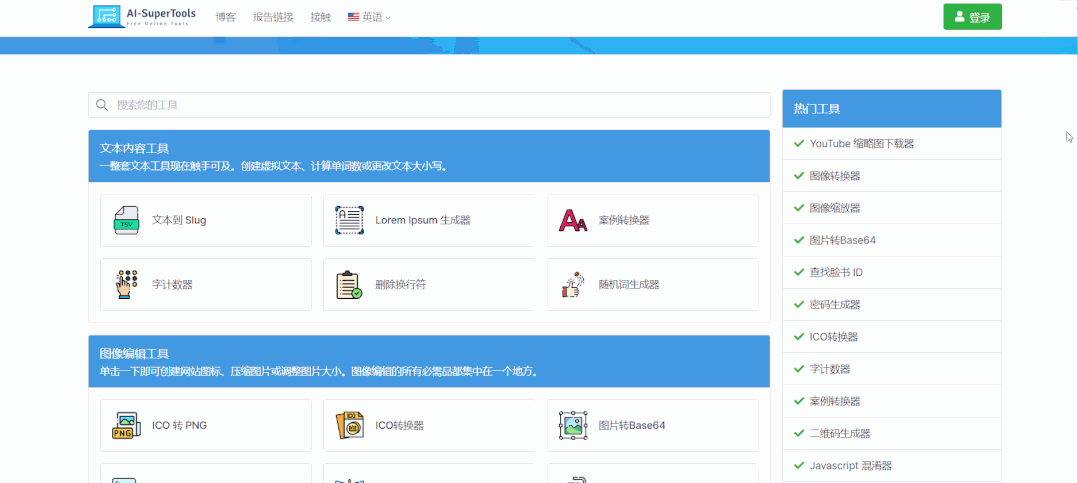The height and width of the screenshot is (483, 1078).
Task: Click the user icon in 登录 button
Action: [959, 17]
